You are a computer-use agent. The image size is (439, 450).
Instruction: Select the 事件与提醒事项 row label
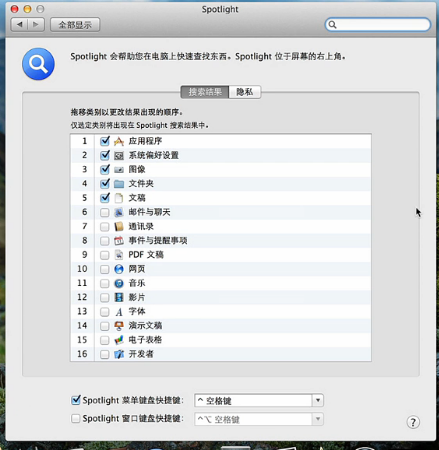pyautogui.click(x=158, y=241)
